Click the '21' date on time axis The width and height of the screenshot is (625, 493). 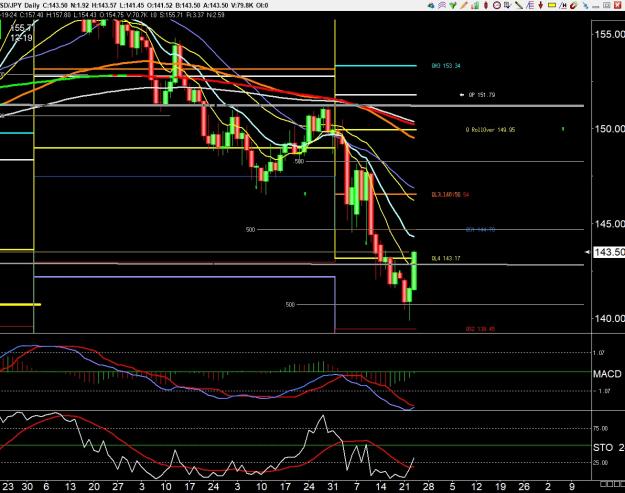(404, 487)
